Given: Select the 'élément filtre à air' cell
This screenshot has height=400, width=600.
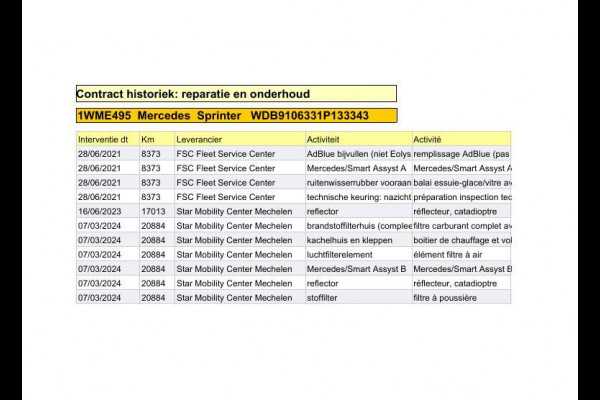Looking at the screenshot, I should pyautogui.click(x=461, y=255).
